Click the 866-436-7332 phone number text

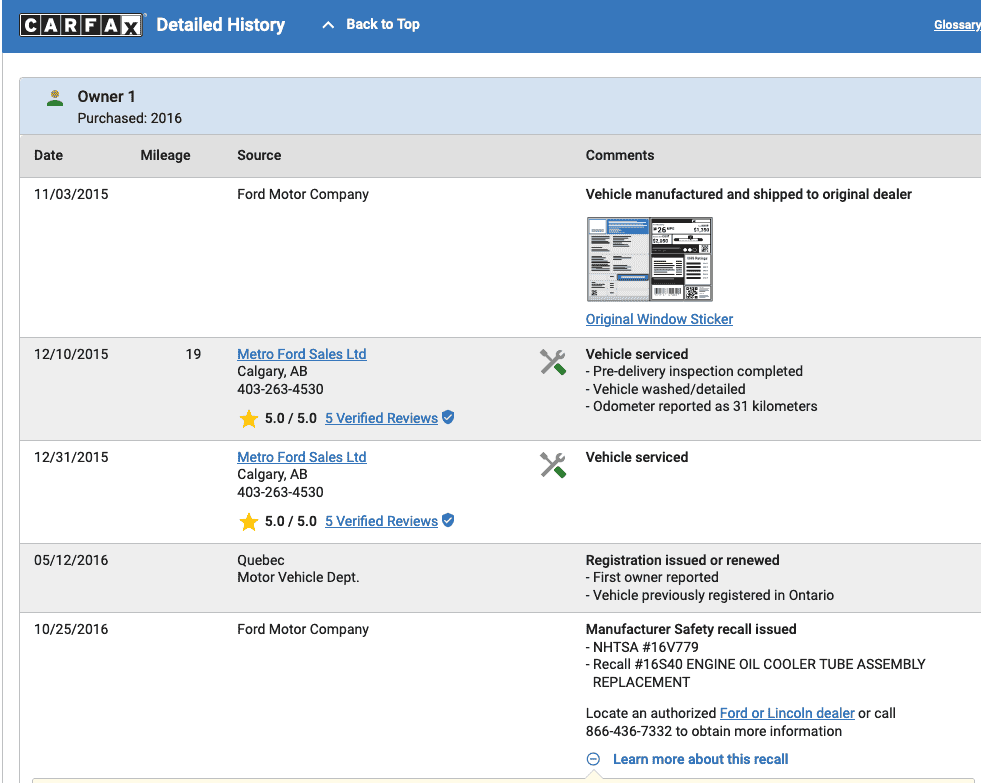coord(629,732)
